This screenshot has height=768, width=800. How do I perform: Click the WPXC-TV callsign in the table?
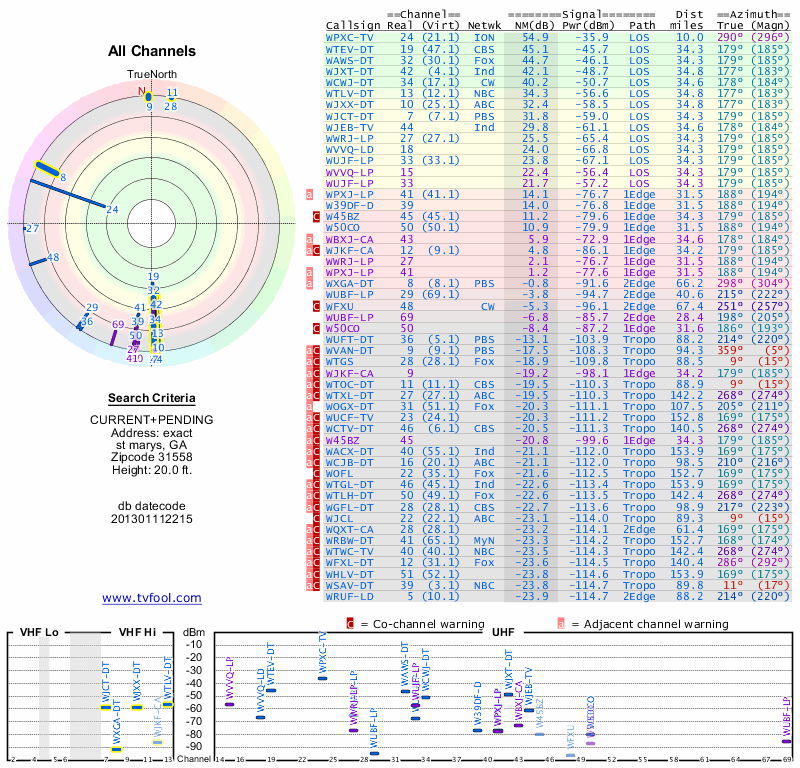point(350,37)
